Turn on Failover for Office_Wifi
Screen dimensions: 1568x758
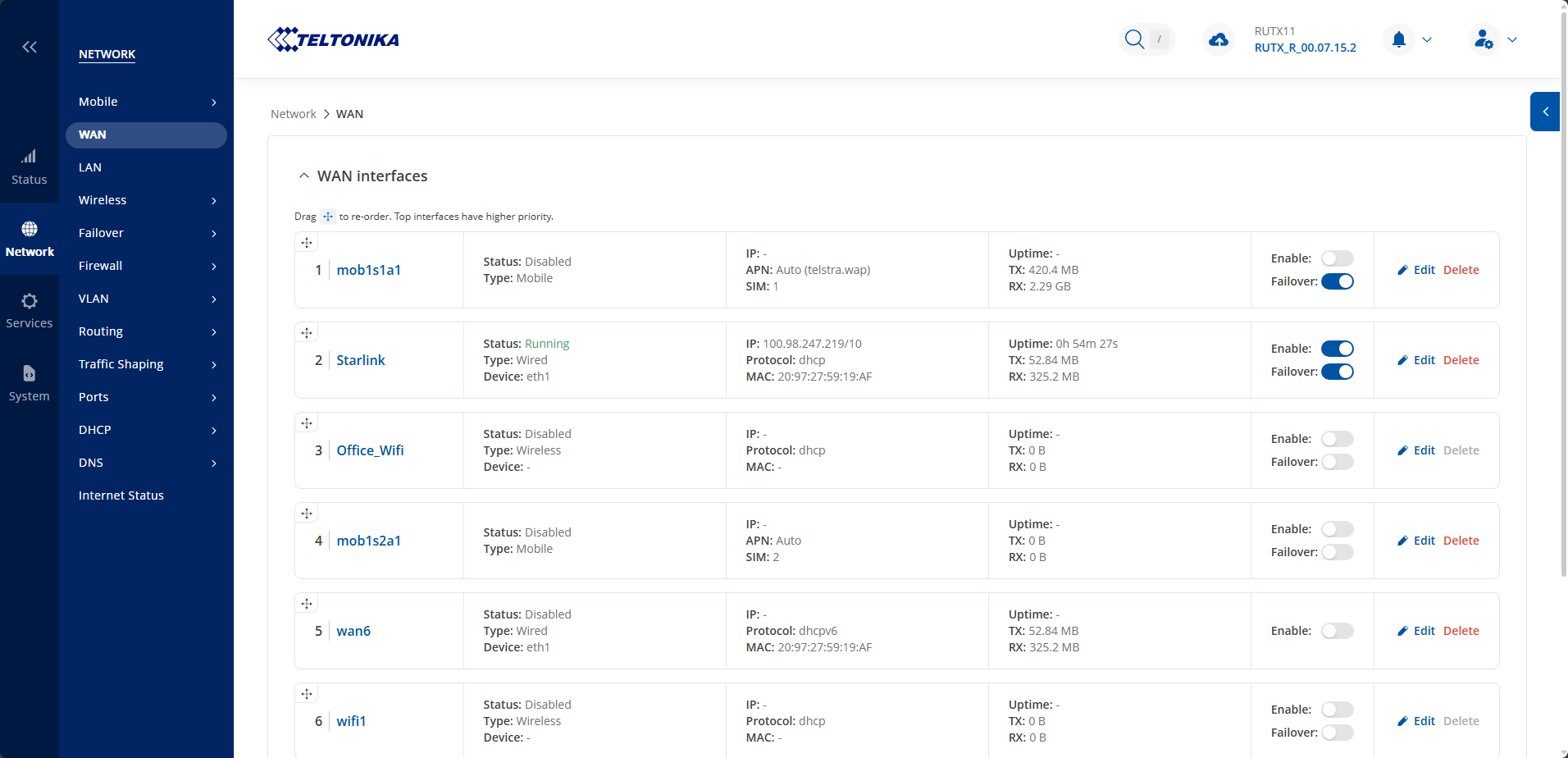pyautogui.click(x=1337, y=462)
